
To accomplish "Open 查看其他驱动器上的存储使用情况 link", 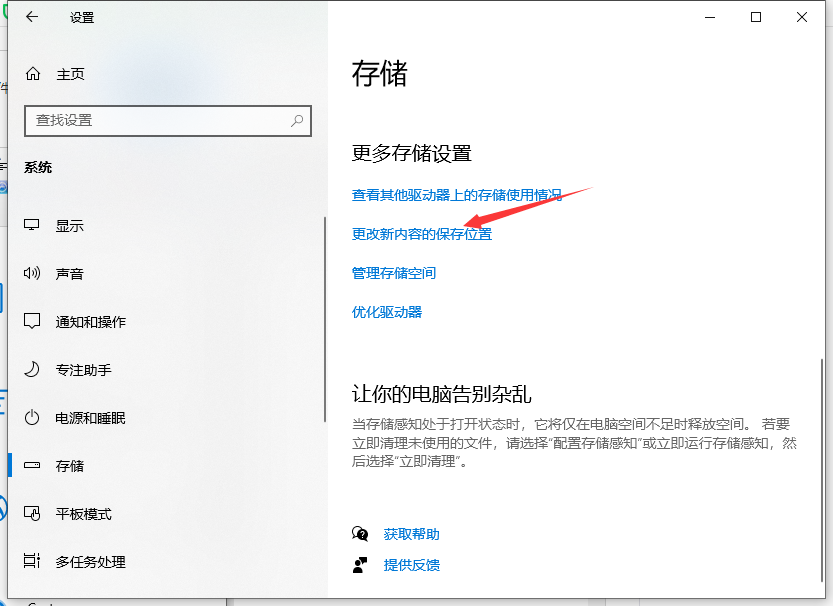I will pos(456,195).
